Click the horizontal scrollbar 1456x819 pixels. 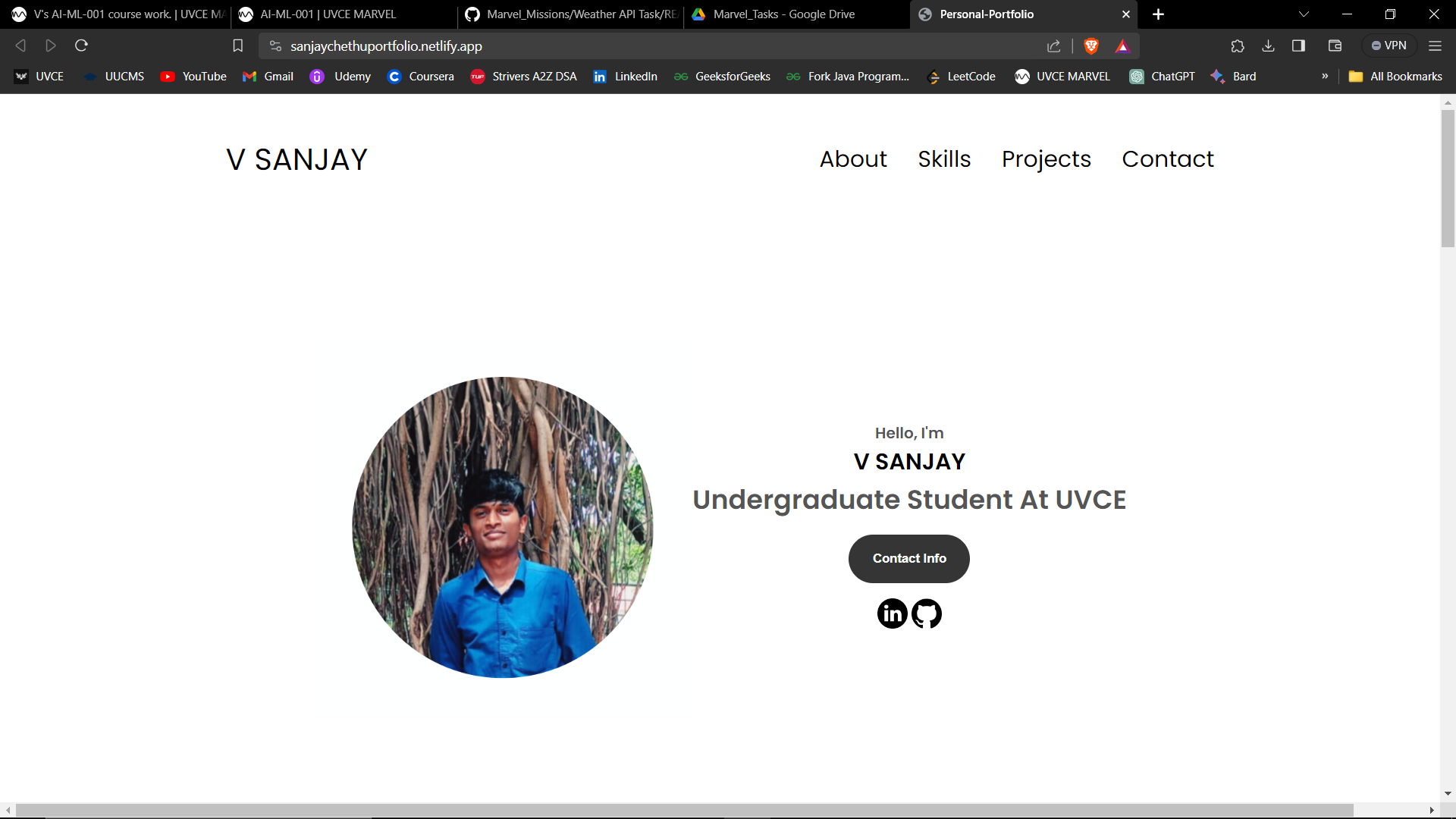(x=682, y=810)
